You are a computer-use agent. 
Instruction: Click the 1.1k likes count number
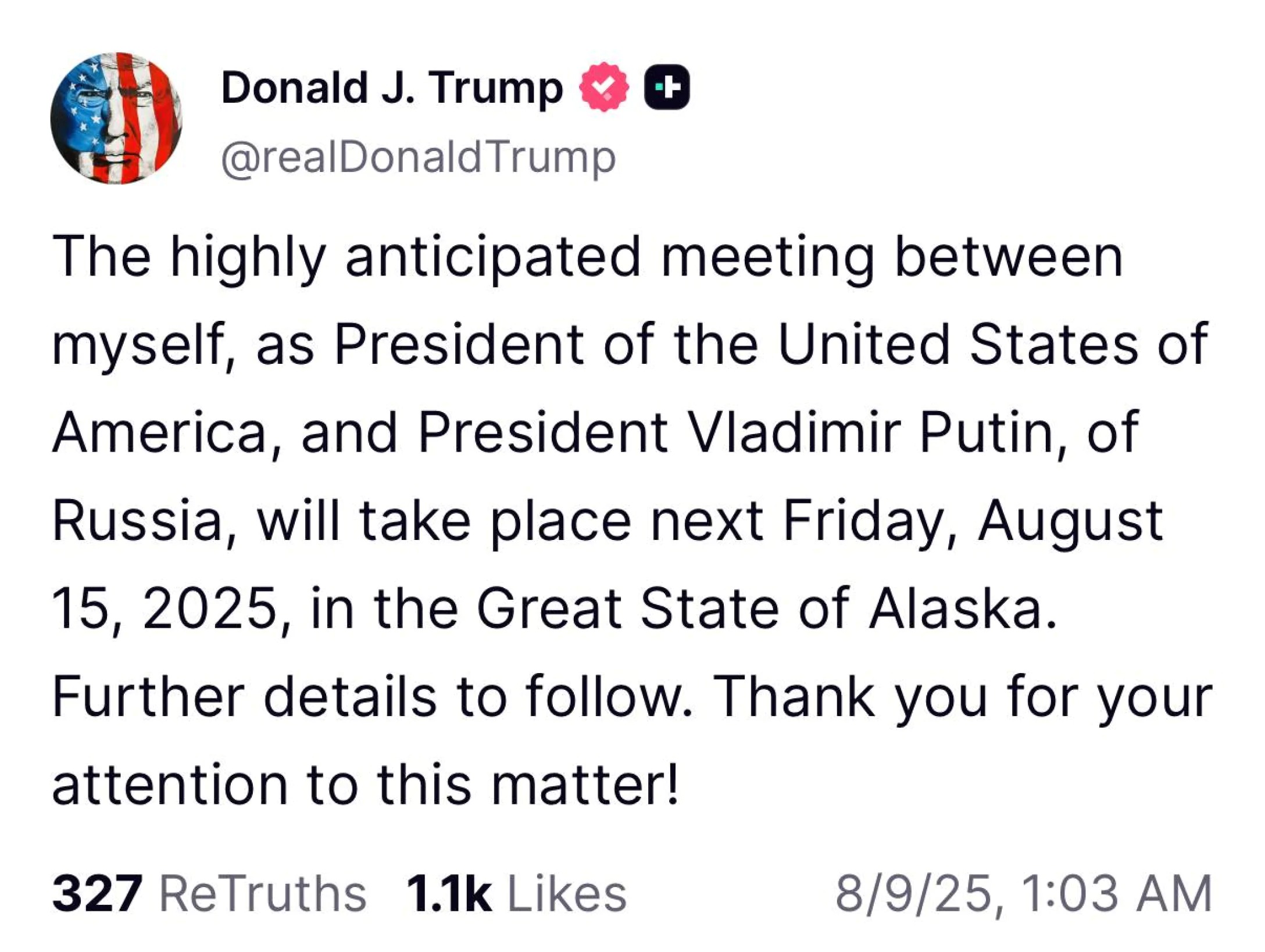[449, 893]
